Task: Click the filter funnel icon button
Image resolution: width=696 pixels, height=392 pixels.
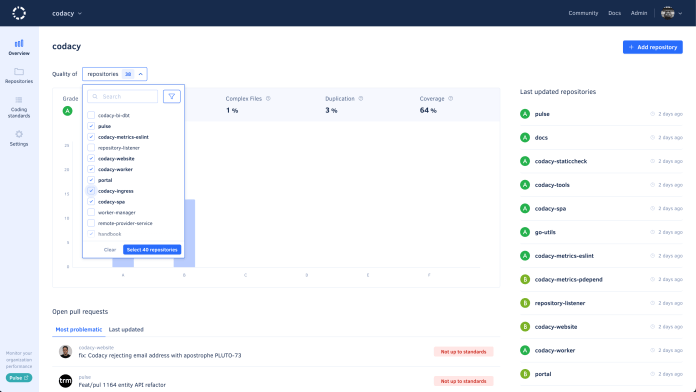Action: point(172,96)
